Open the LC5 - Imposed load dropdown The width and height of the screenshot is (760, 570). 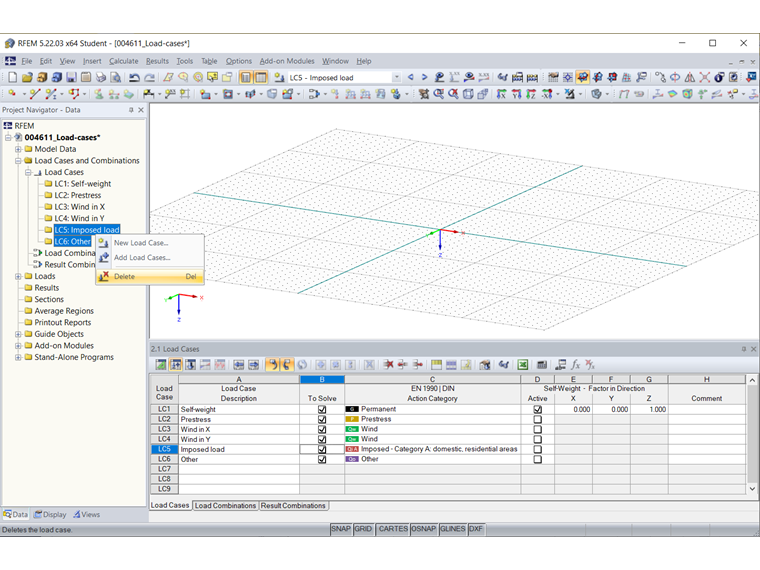click(x=396, y=77)
